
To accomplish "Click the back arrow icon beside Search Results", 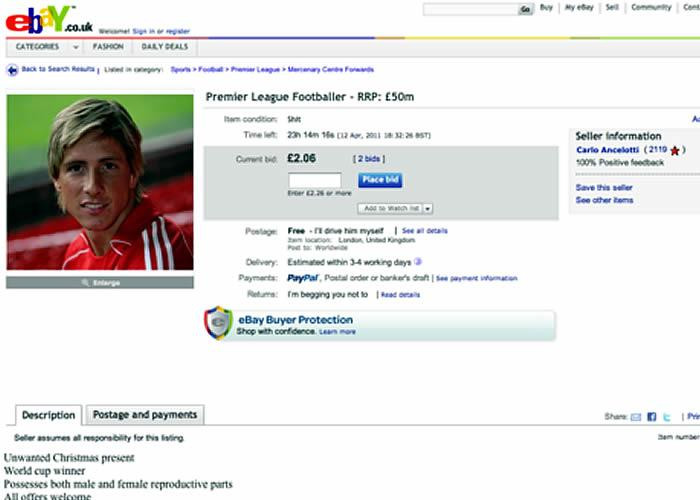I will 12,70.
